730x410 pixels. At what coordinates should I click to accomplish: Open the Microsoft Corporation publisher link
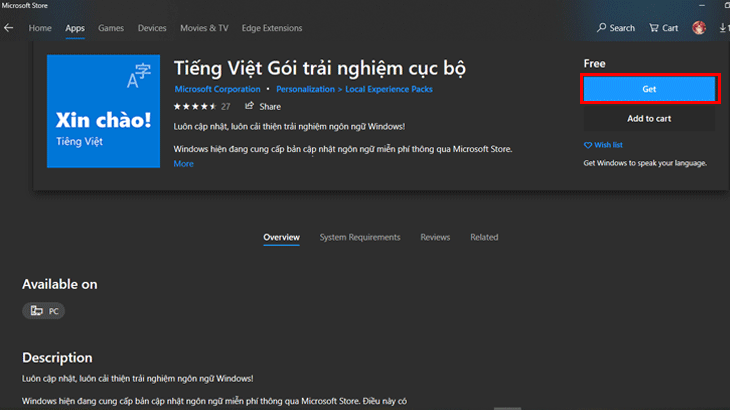[x=217, y=89]
